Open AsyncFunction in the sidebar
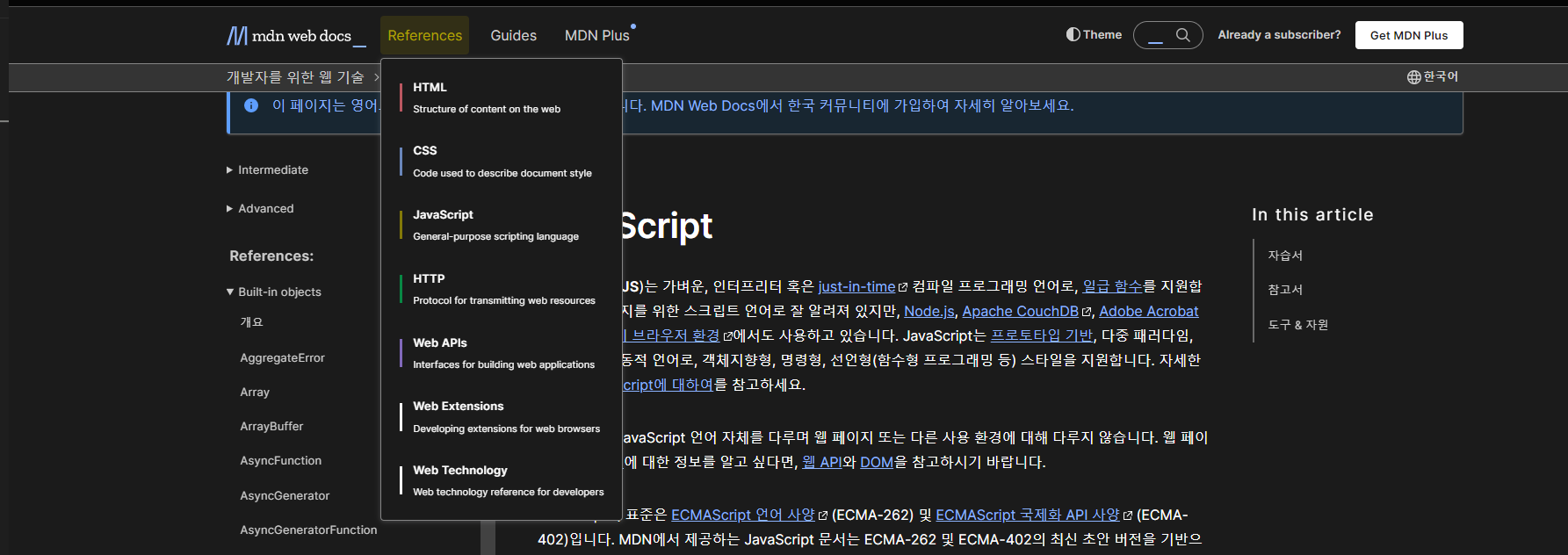Image resolution: width=1568 pixels, height=555 pixels. (281, 461)
